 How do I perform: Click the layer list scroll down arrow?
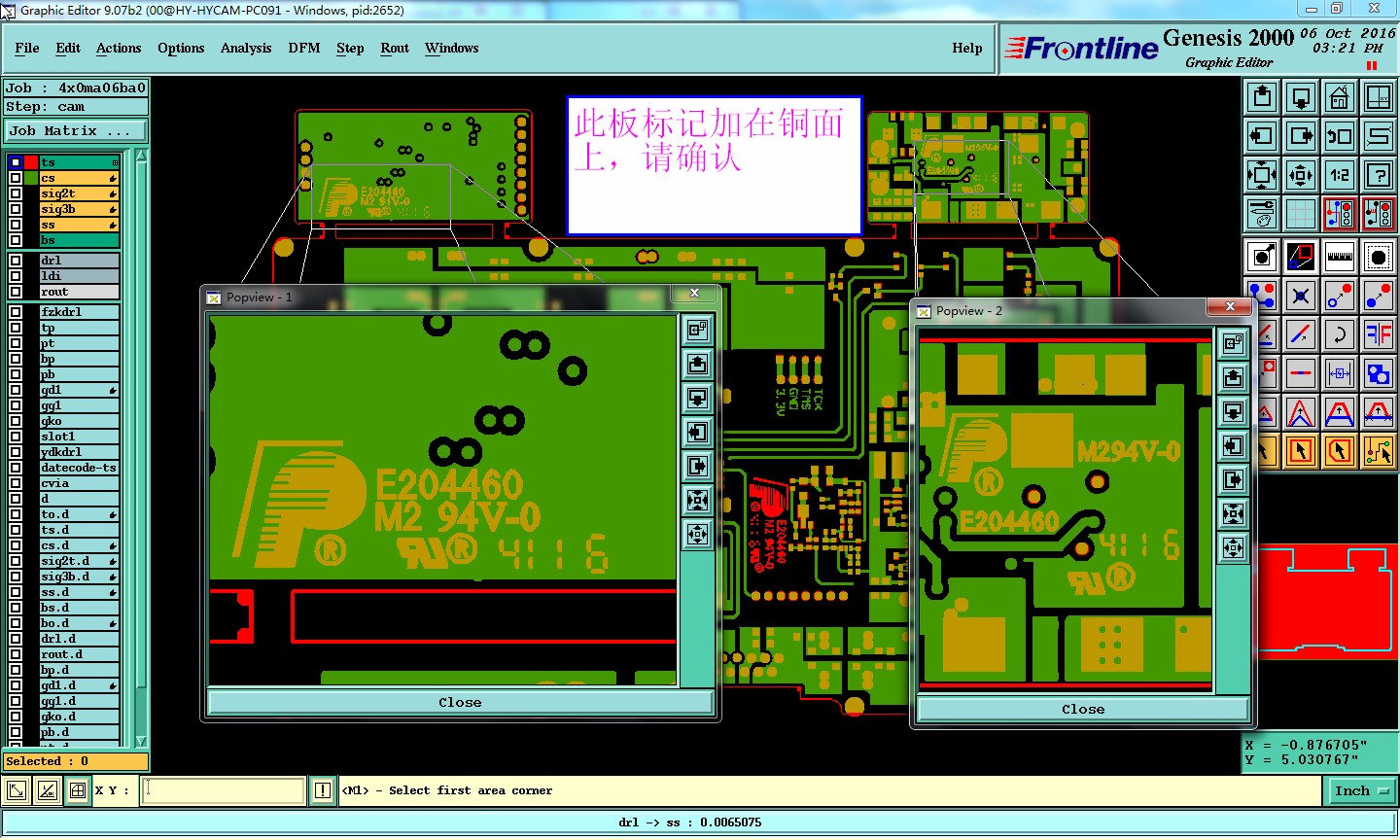pyautogui.click(x=142, y=741)
